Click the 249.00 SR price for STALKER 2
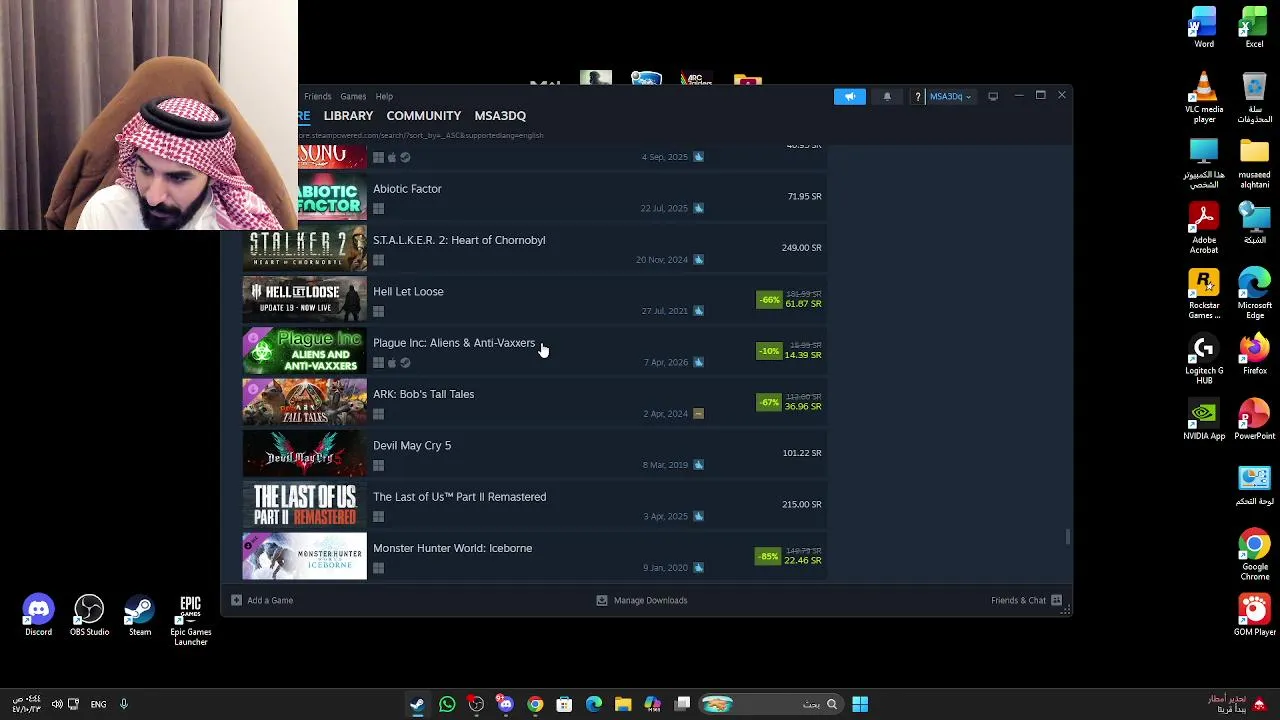The image size is (1280, 720). pyautogui.click(x=801, y=248)
